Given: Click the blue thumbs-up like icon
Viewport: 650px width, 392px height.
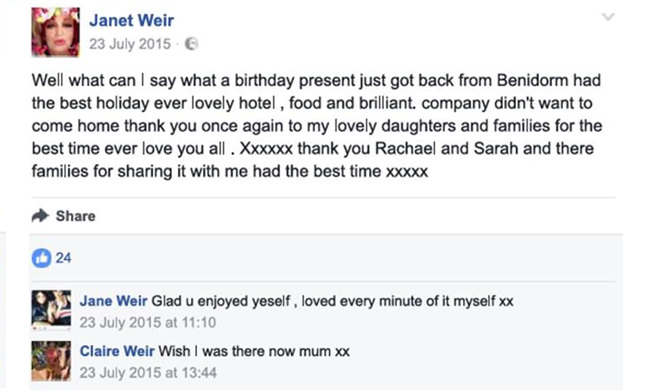Looking at the screenshot, I should [41, 258].
